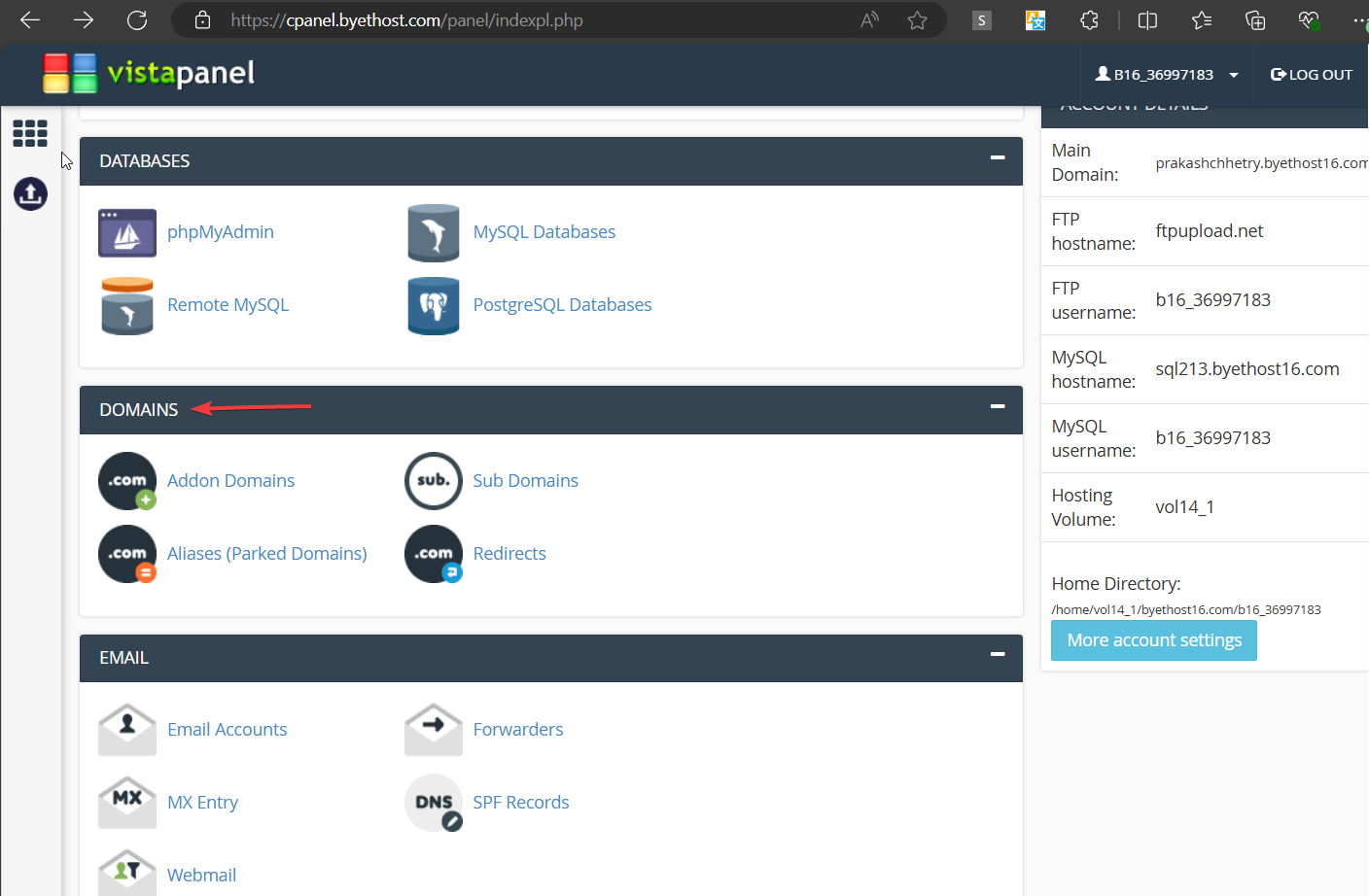This screenshot has height=896, width=1369.
Task: Open the Email Accounts envelope icon
Action: (x=127, y=730)
